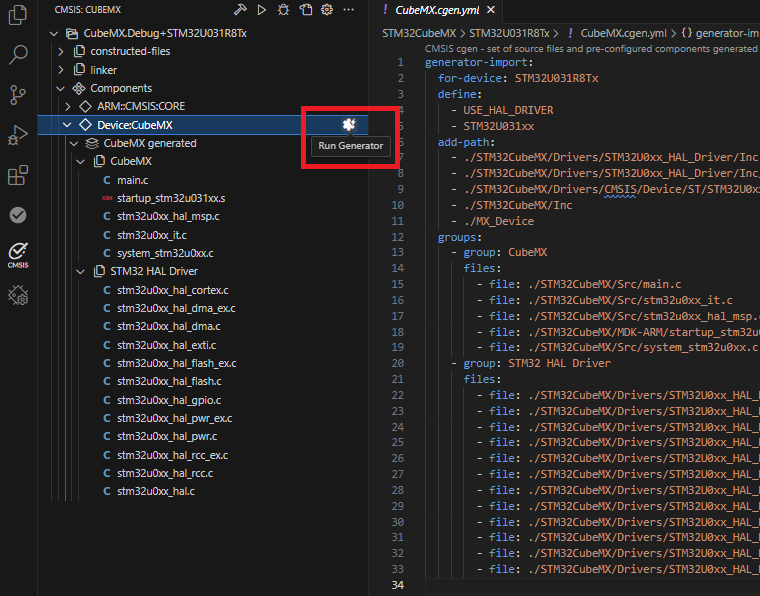Click the Run Generator icon on Device:CubeMX
760x596 pixels.
(x=348, y=124)
